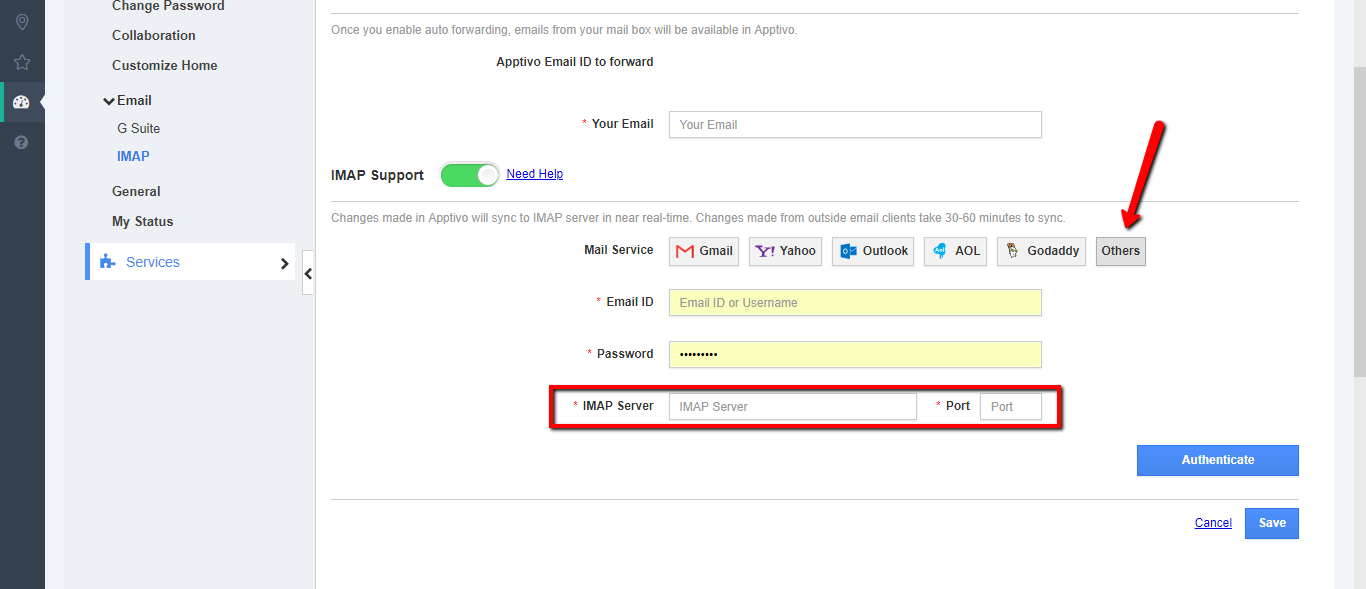Click the Cancel link
The height and width of the screenshot is (589, 1366).
pos(1213,523)
